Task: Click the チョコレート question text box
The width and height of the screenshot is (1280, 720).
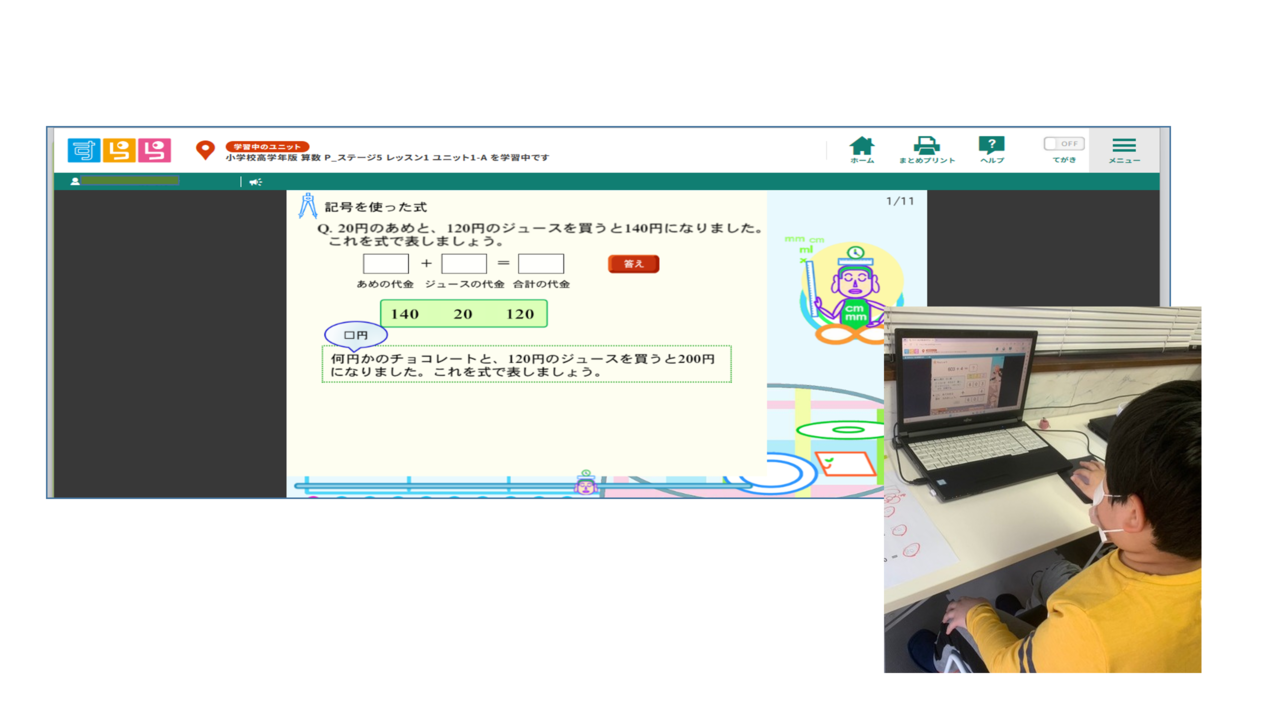Action: pos(526,364)
